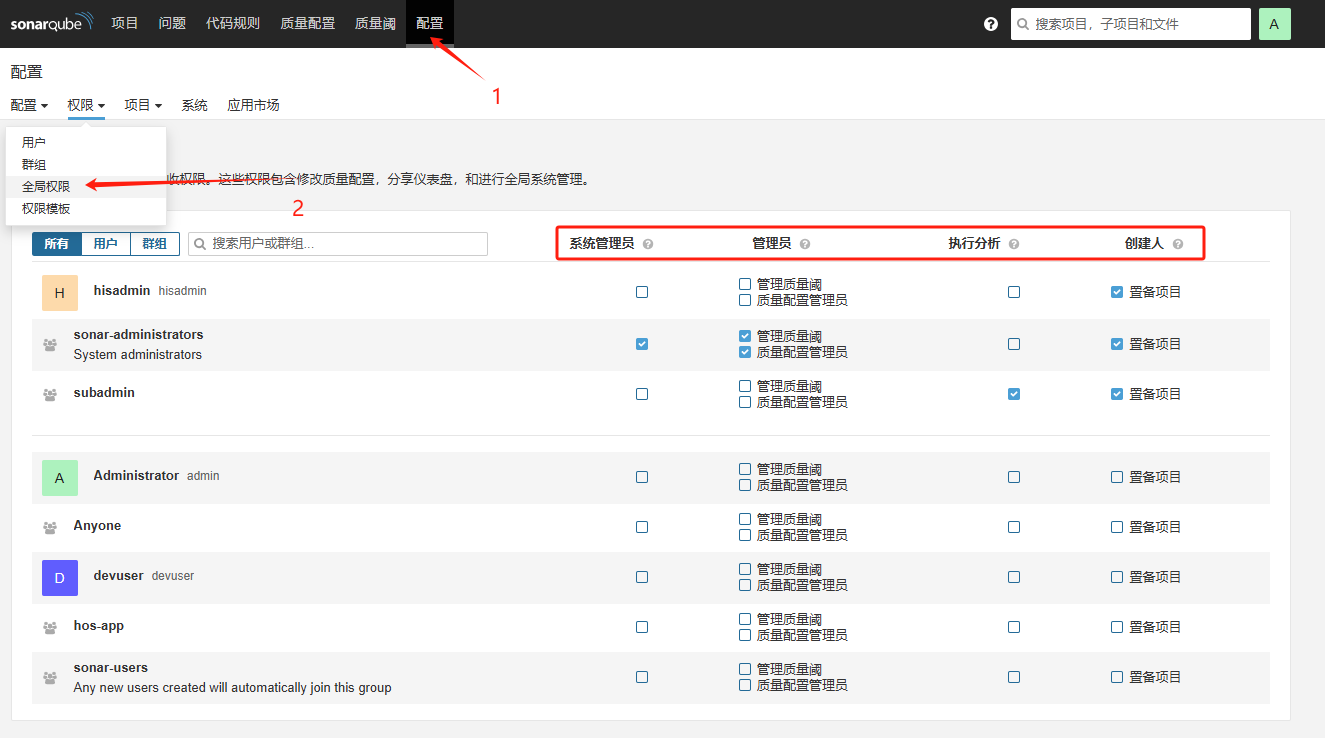The height and width of the screenshot is (738, 1325).
Task: Uncheck 系统管理员 for sonar-administrators
Action: click(x=642, y=344)
